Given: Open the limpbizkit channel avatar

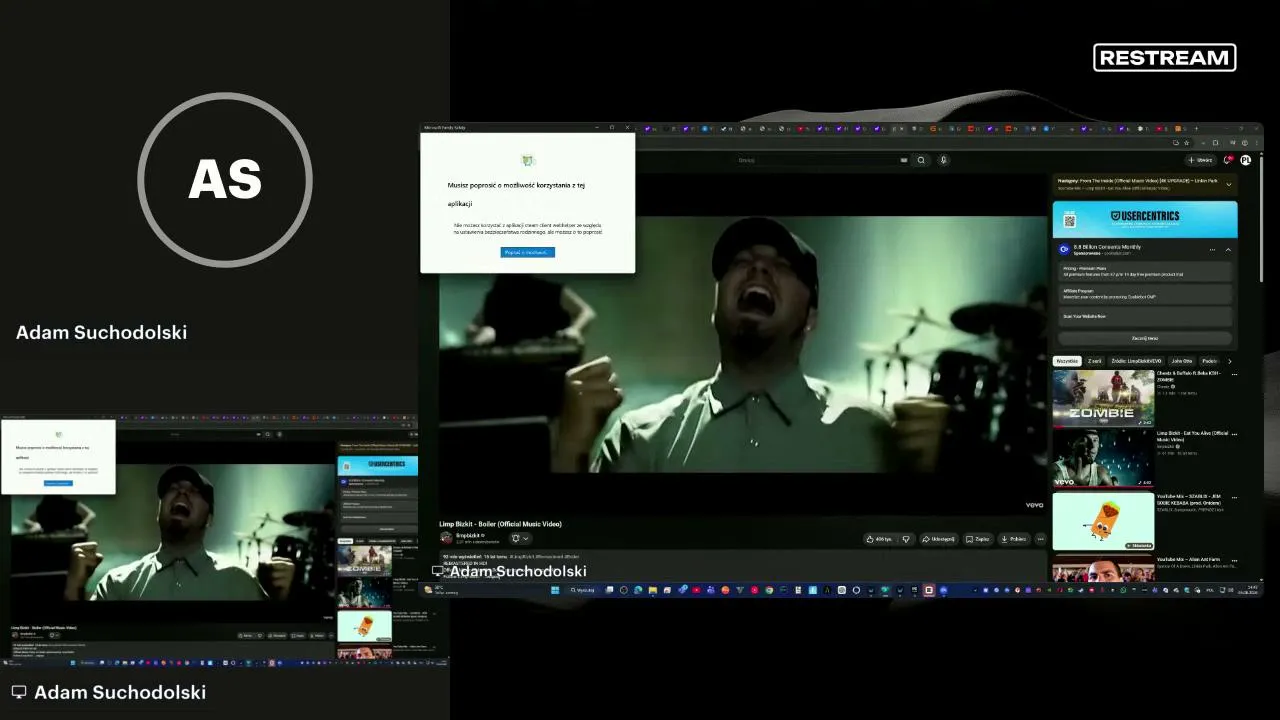Looking at the screenshot, I should pos(446,538).
